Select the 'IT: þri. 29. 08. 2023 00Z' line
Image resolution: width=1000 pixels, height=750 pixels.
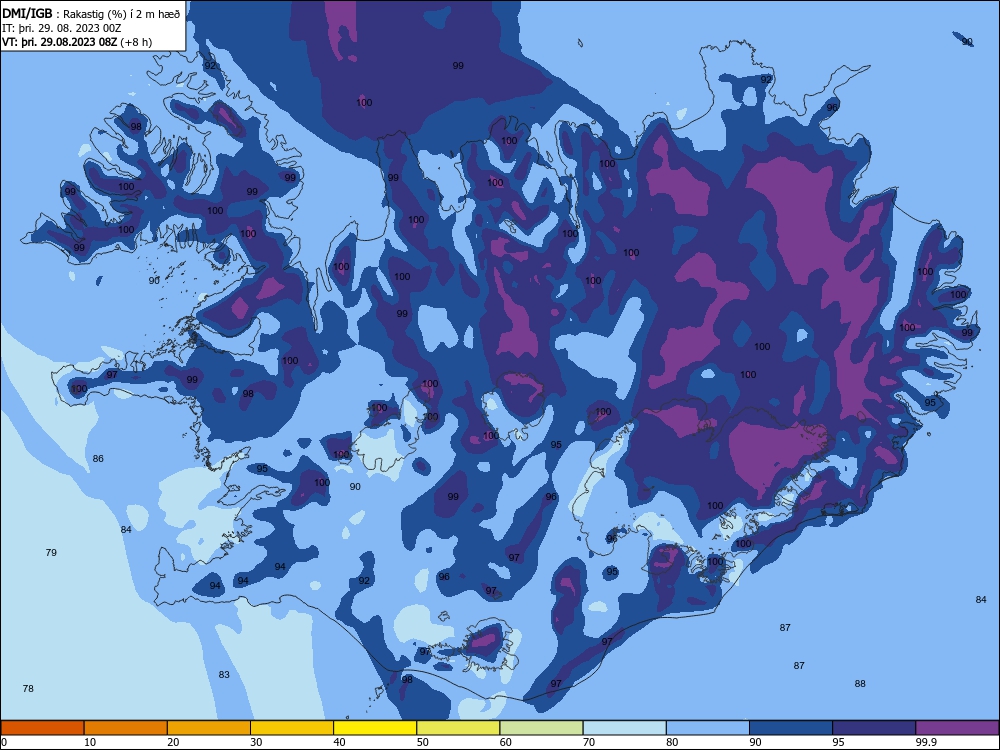pos(62,28)
